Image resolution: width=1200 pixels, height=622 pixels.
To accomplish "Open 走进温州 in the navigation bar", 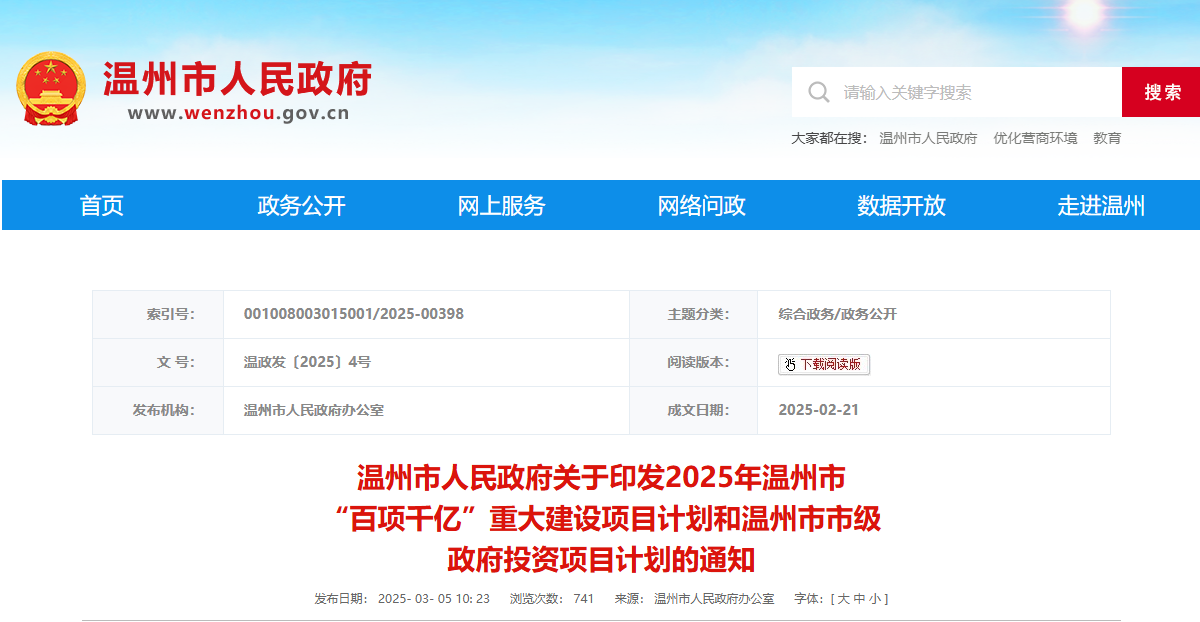I will (1101, 206).
